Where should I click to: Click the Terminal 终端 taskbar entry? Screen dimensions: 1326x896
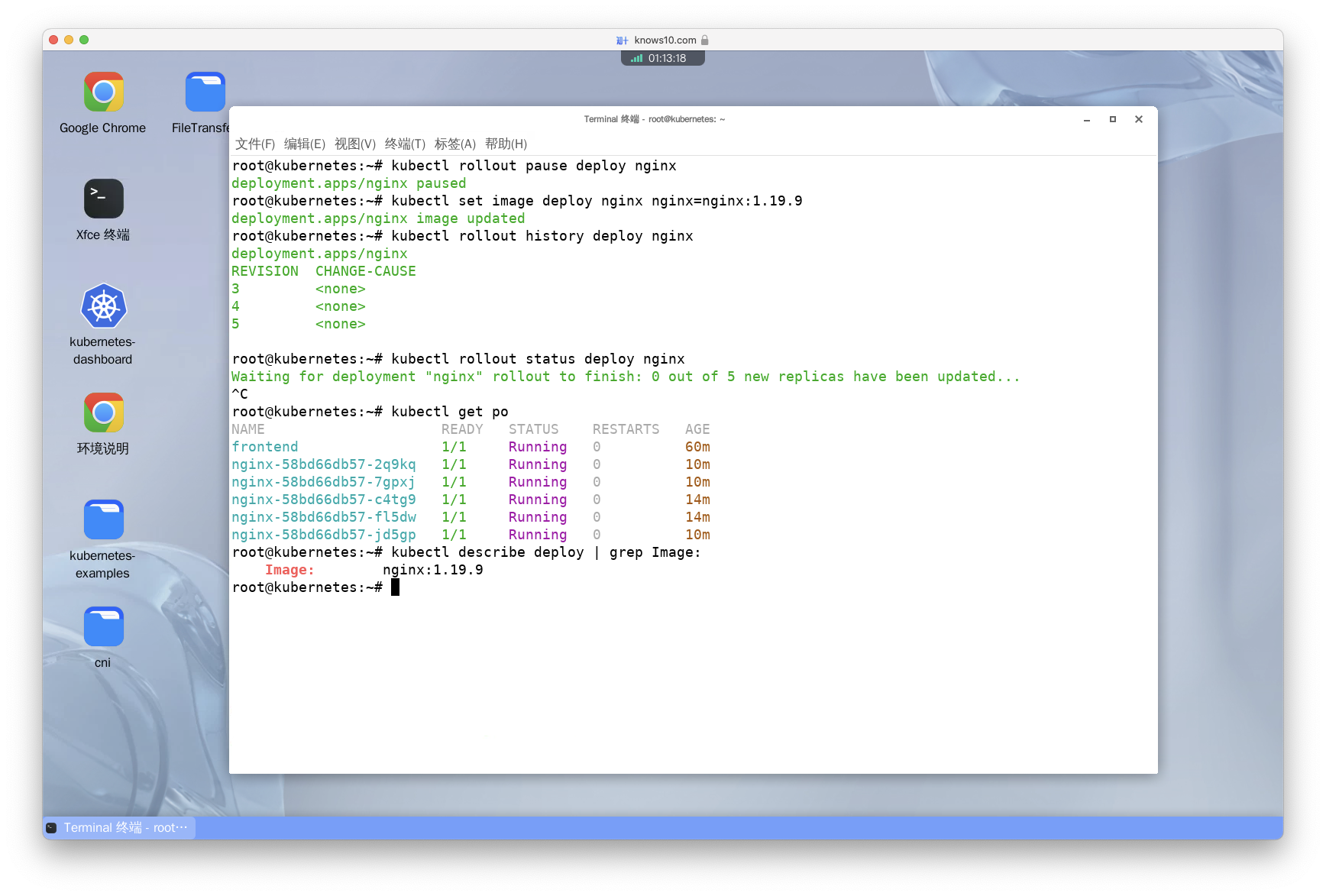[119, 827]
